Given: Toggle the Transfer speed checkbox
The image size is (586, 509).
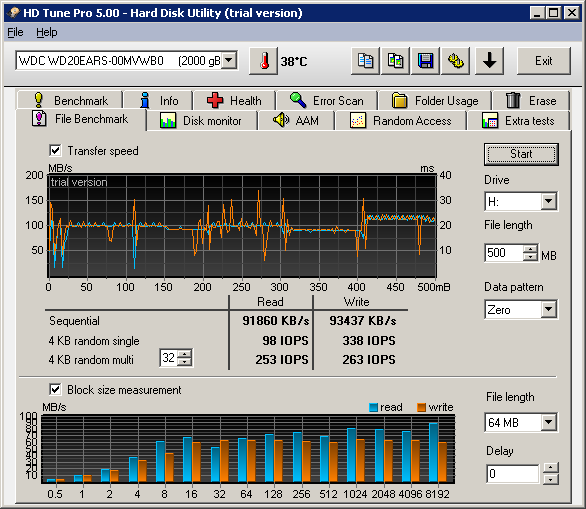Looking at the screenshot, I should (55, 151).
